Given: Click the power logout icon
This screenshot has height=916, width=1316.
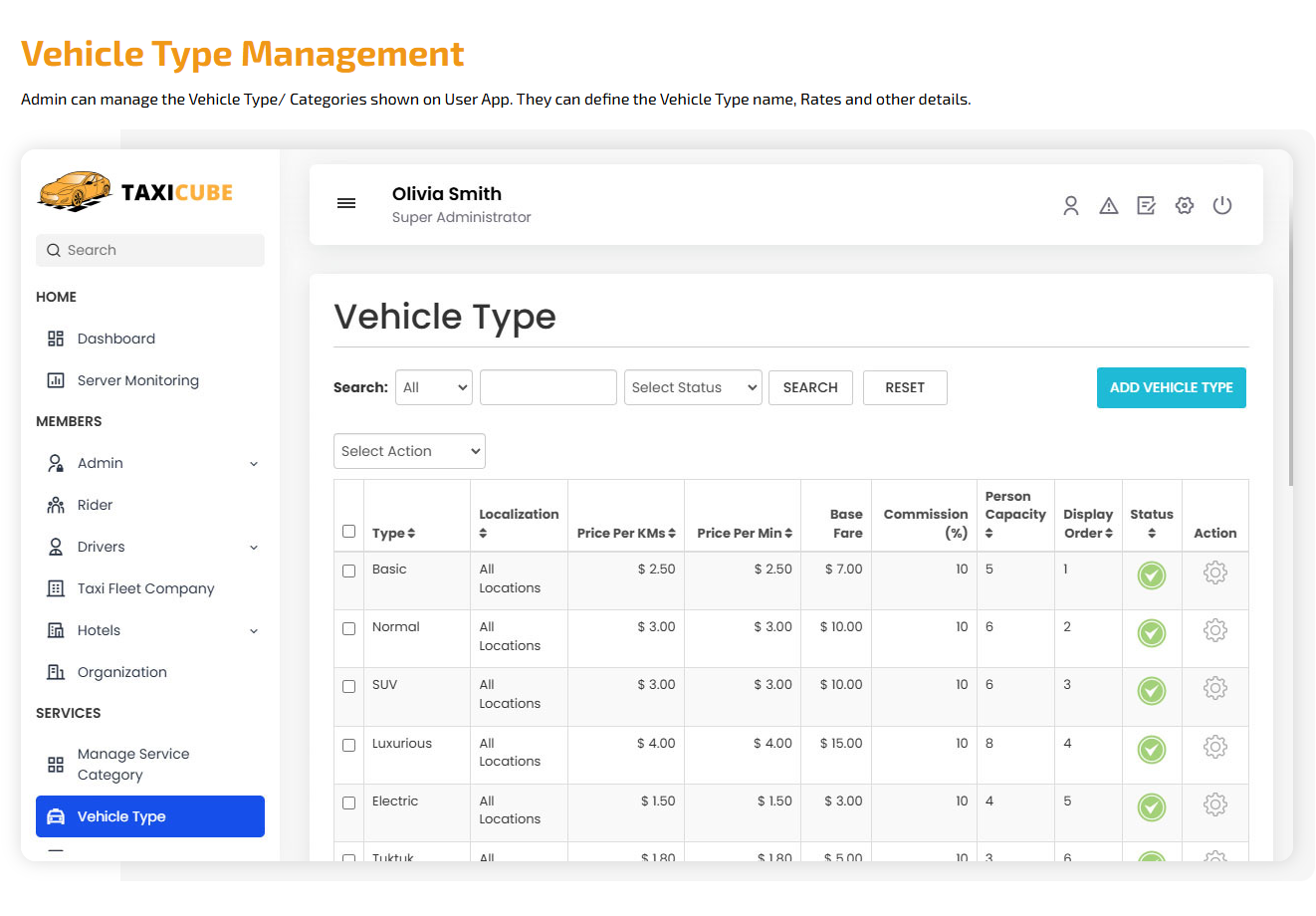Looking at the screenshot, I should tap(1222, 205).
